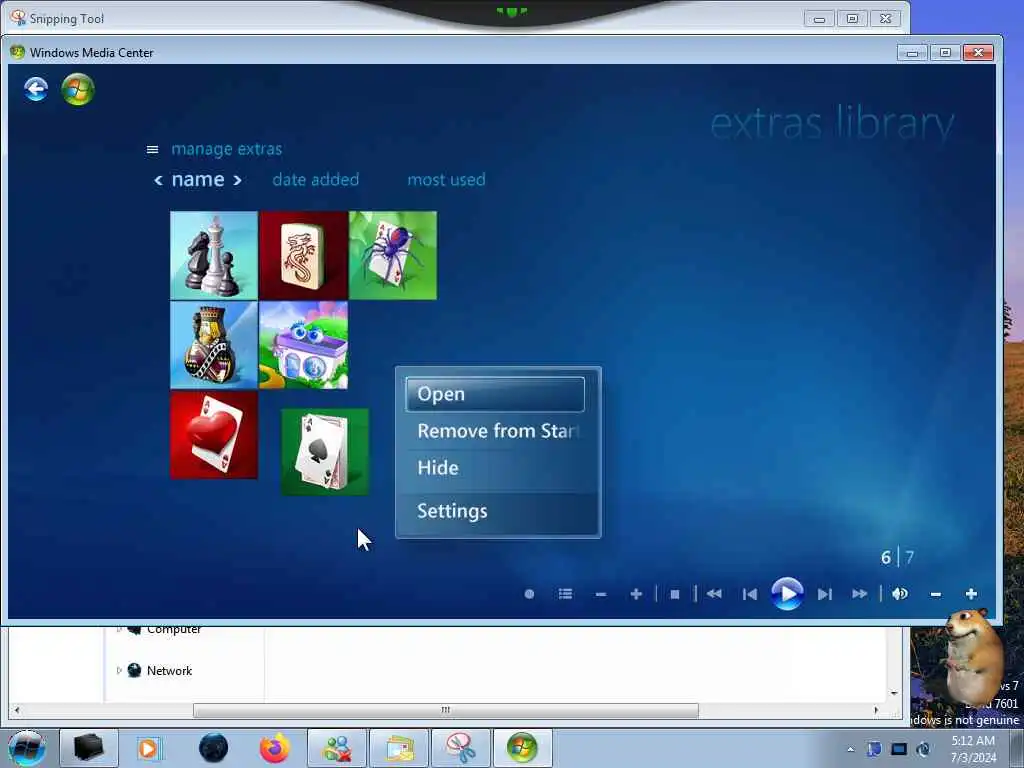
Task: Click the left chevron before name
Action: coord(158,180)
